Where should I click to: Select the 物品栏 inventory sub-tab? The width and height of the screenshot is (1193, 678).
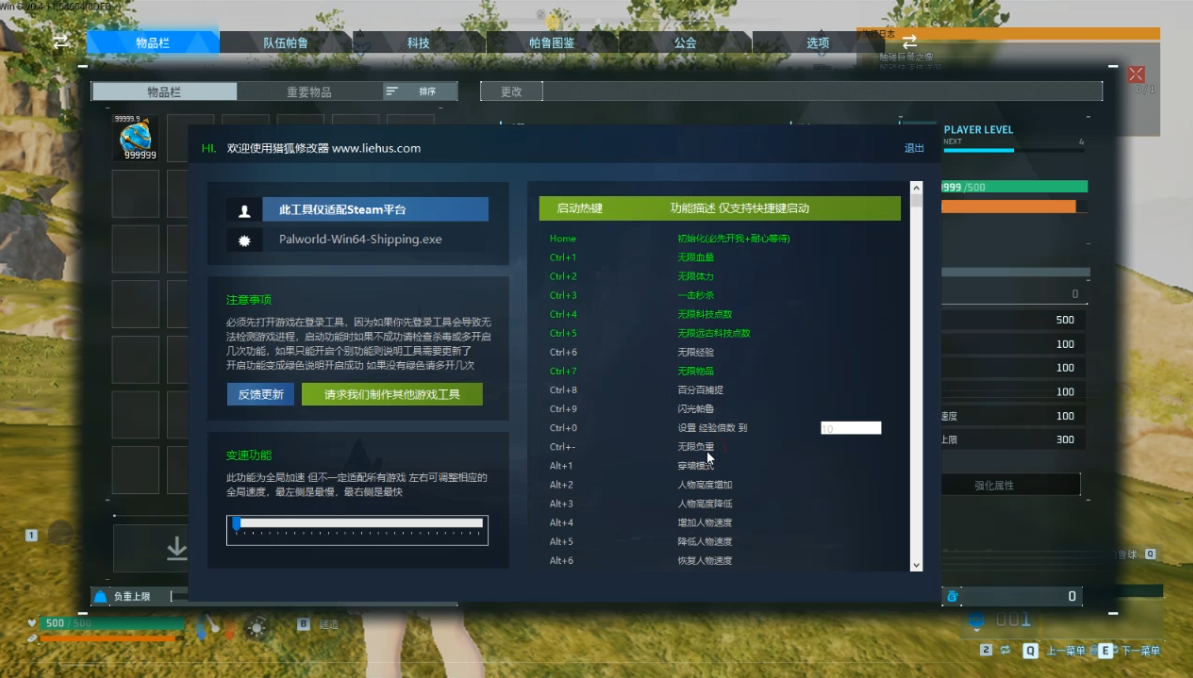(164, 91)
